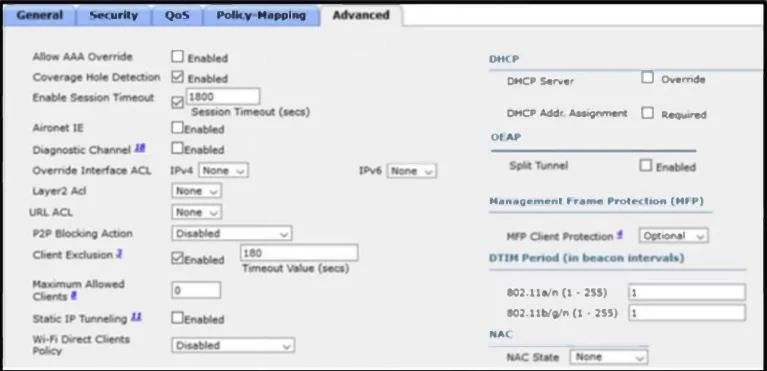Open the Security tab

113,16
